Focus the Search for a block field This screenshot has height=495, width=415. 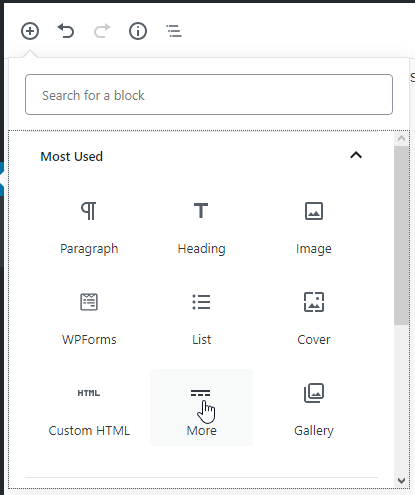pos(209,95)
